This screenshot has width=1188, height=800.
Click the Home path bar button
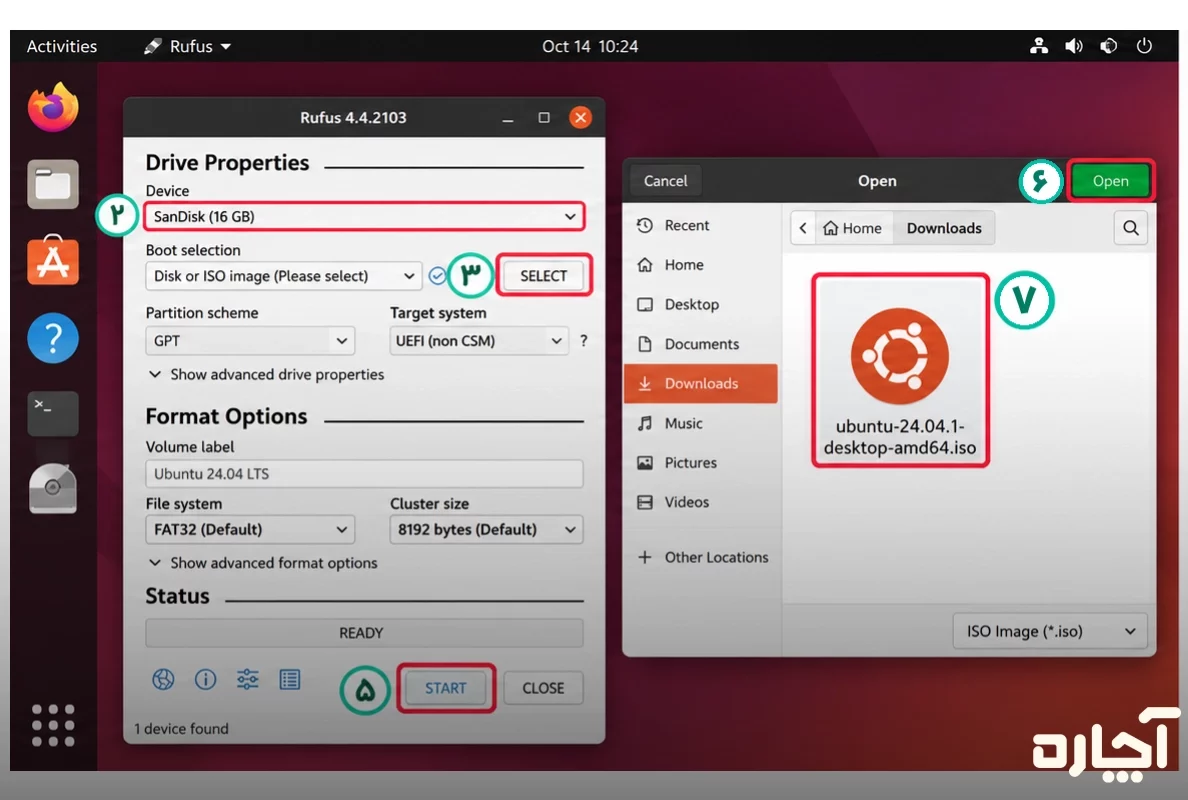click(x=853, y=228)
